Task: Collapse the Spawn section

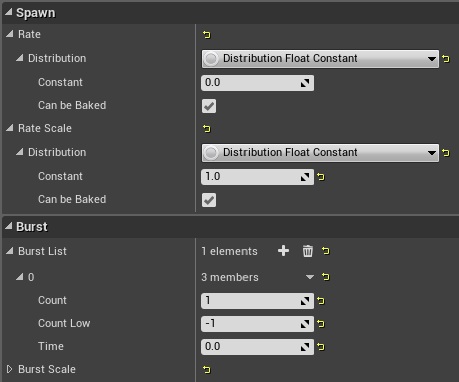Action: [9, 12]
